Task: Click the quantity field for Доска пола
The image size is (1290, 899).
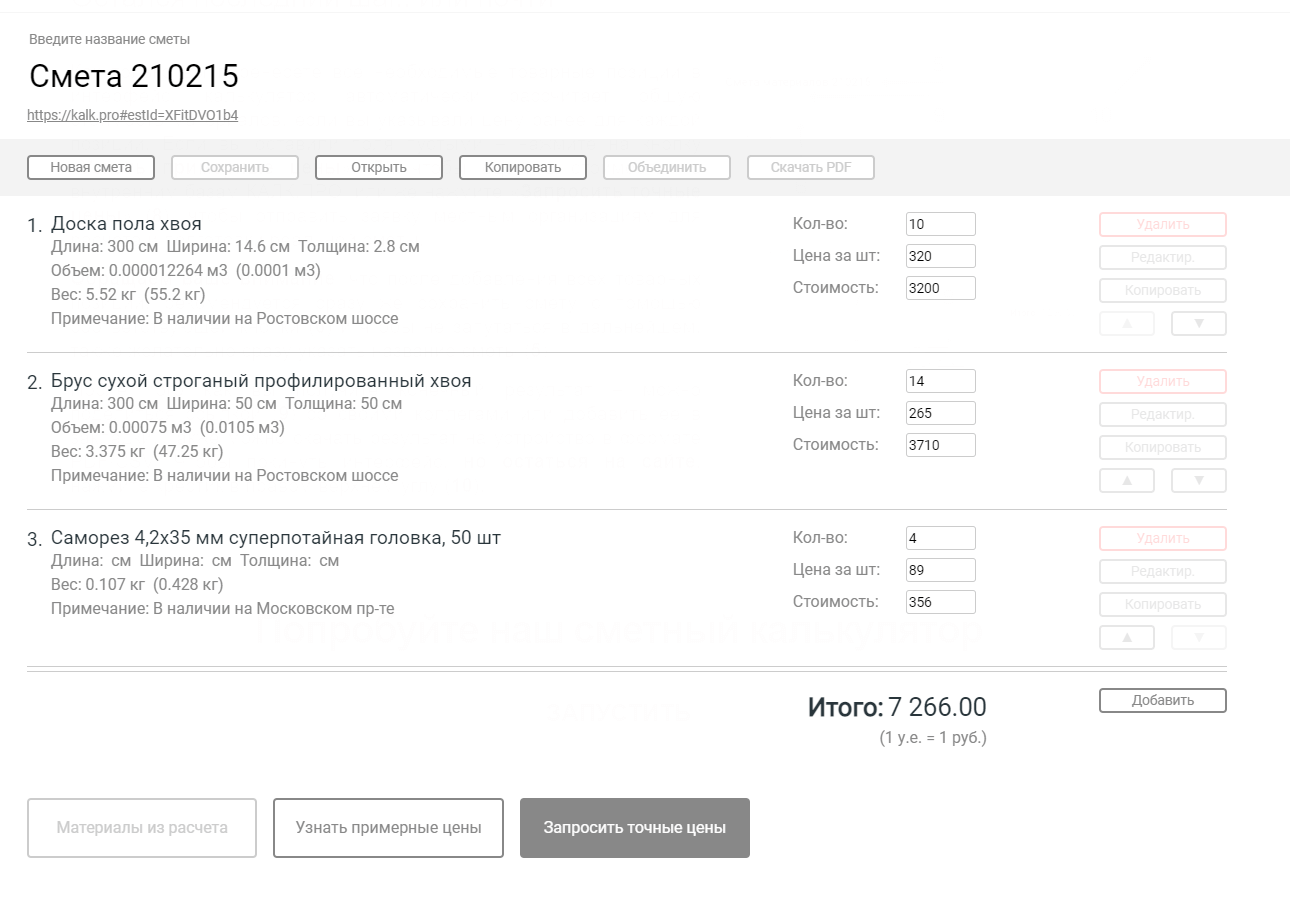Action: click(940, 225)
